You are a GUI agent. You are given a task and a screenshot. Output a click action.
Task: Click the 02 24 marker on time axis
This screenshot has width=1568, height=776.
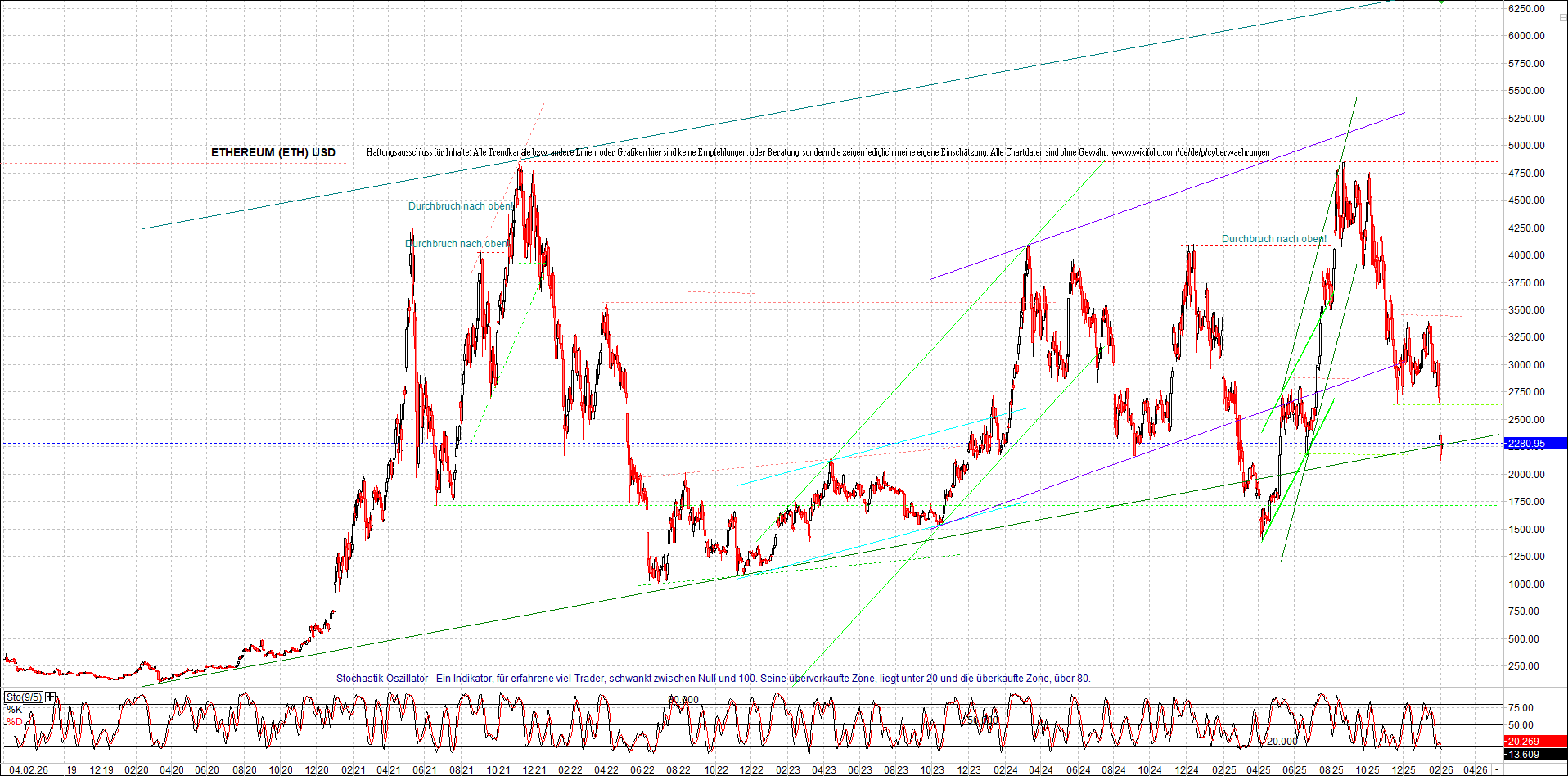coord(1005,770)
